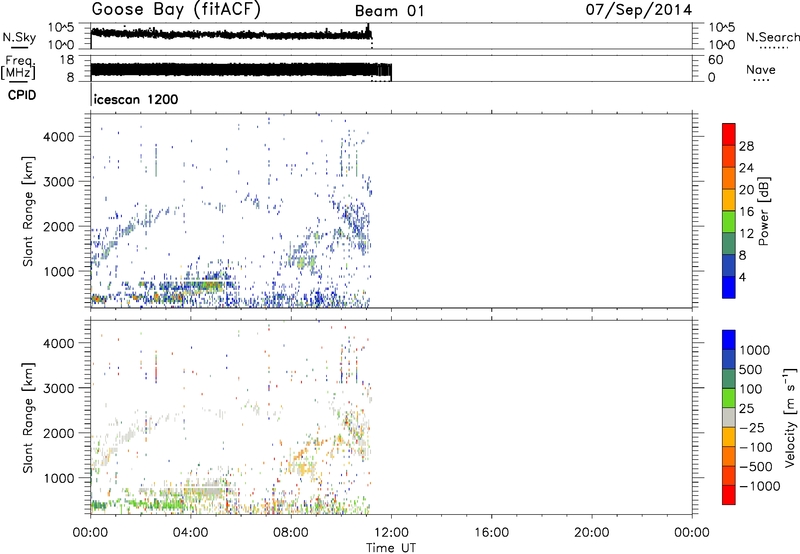
Task: Click the light green 25-100 Velocity segment
Action: click(729, 398)
